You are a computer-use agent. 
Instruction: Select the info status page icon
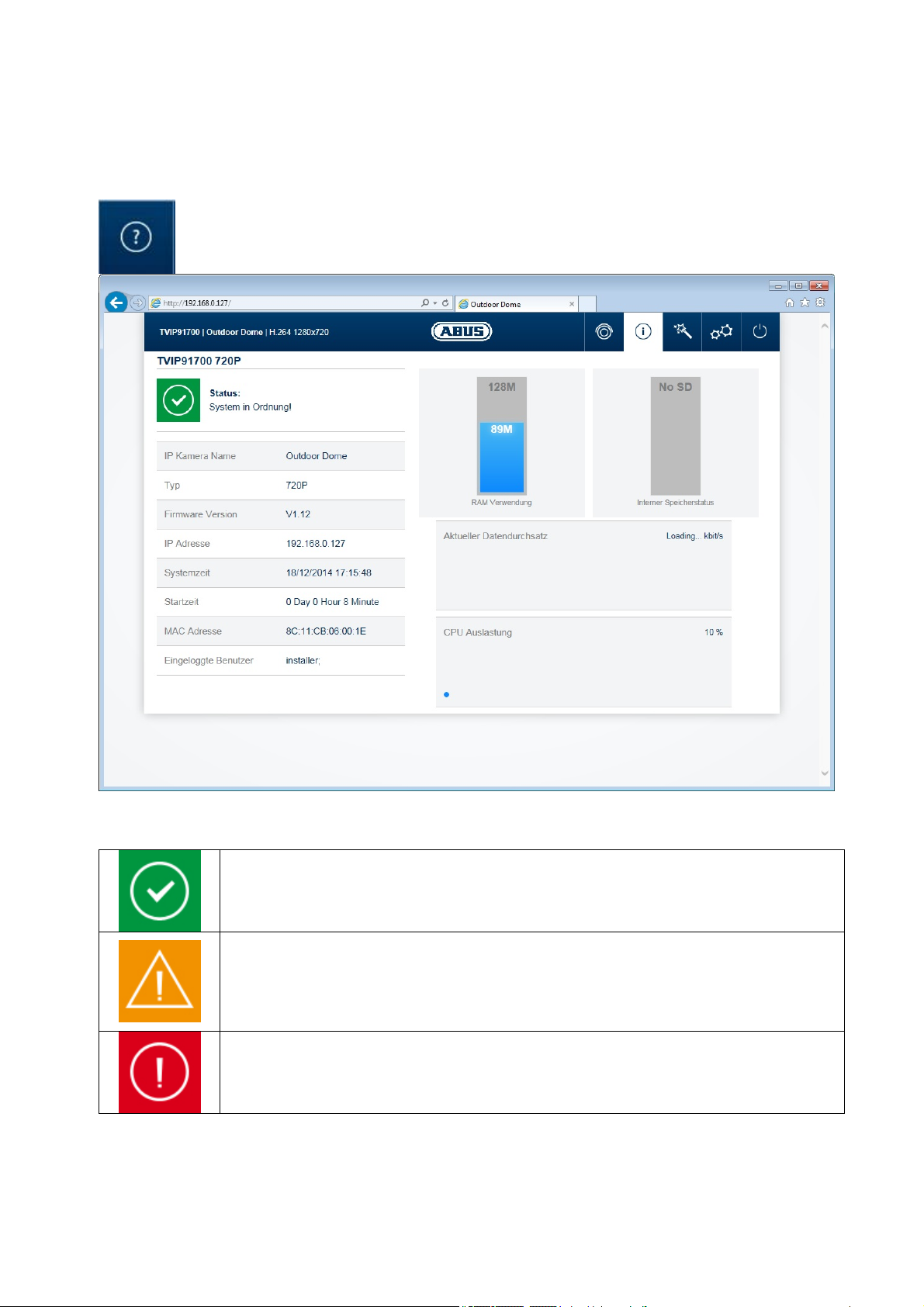coord(643,332)
